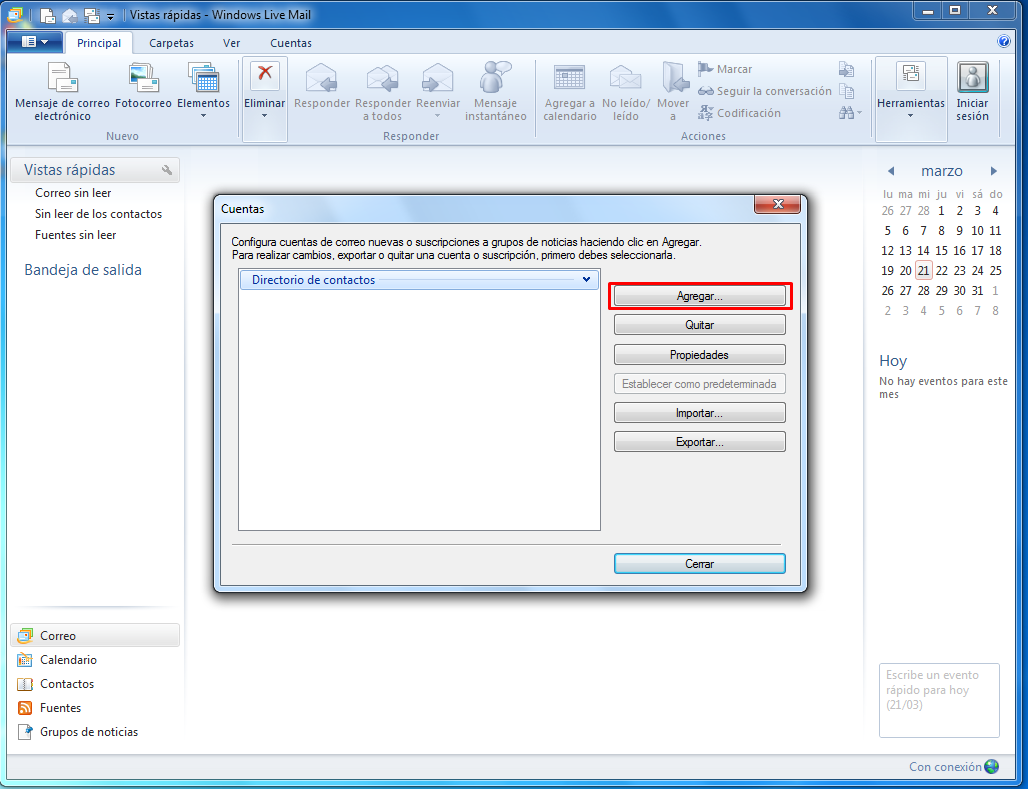This screenshot has width=1028, height=789.
Task: Open Bandeja de salida folder
Action: pyautogui.click(x=83, y=270)
